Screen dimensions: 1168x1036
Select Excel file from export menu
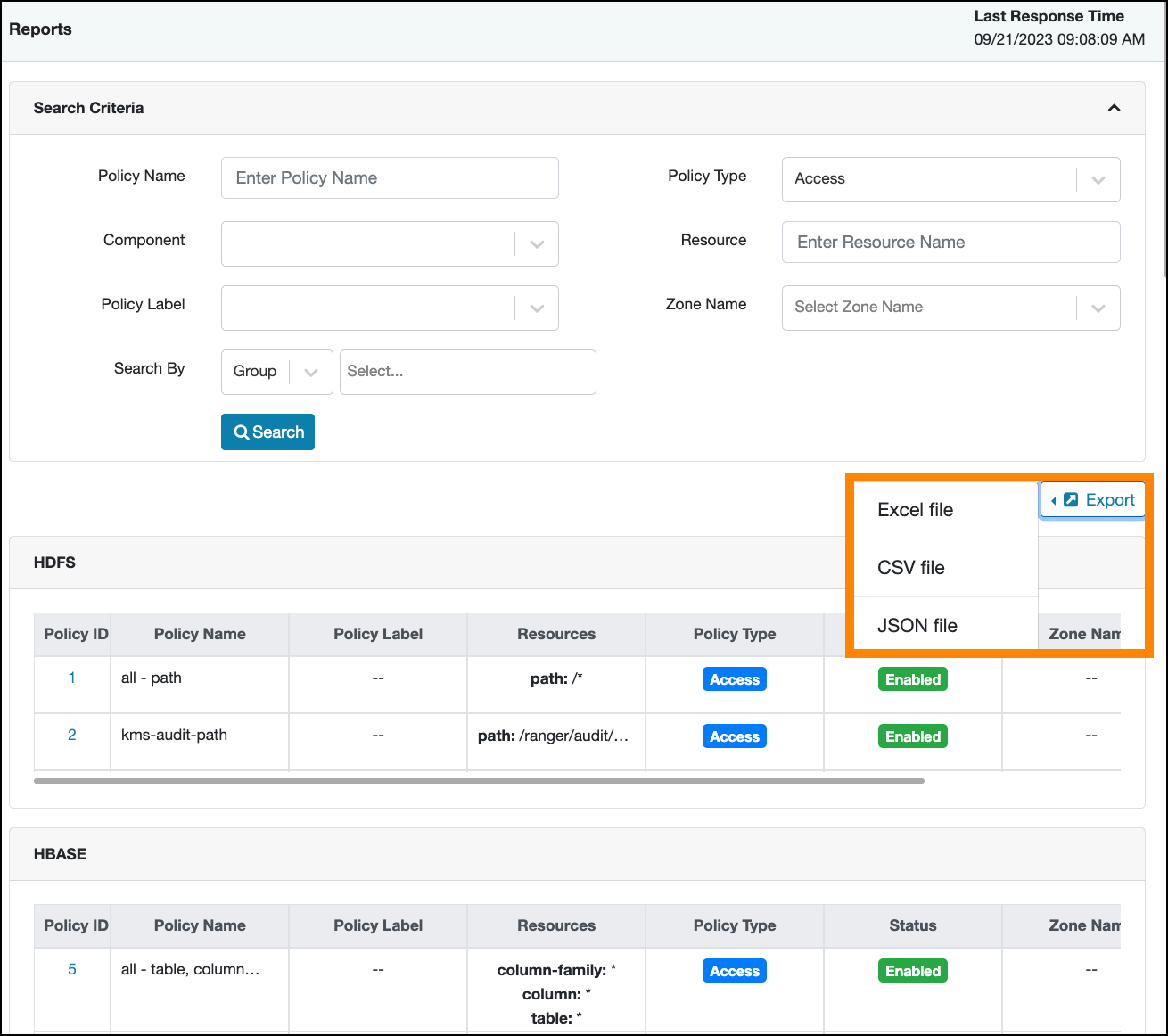916,510
